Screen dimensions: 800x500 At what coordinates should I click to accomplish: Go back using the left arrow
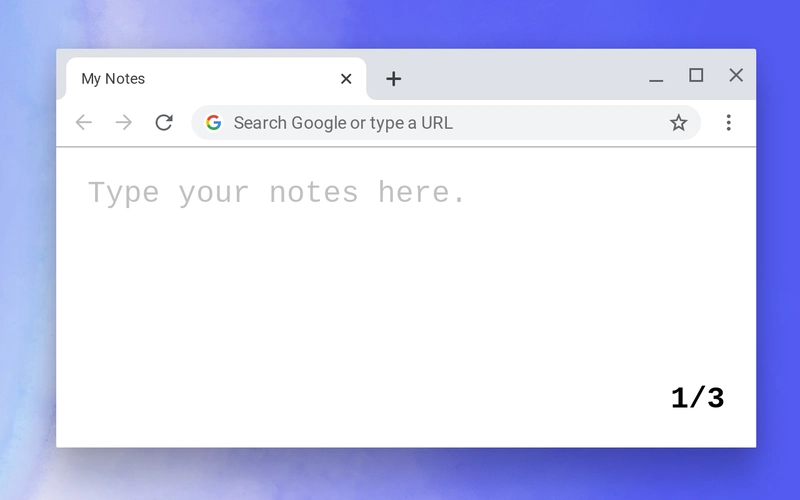tap(84, 122)
